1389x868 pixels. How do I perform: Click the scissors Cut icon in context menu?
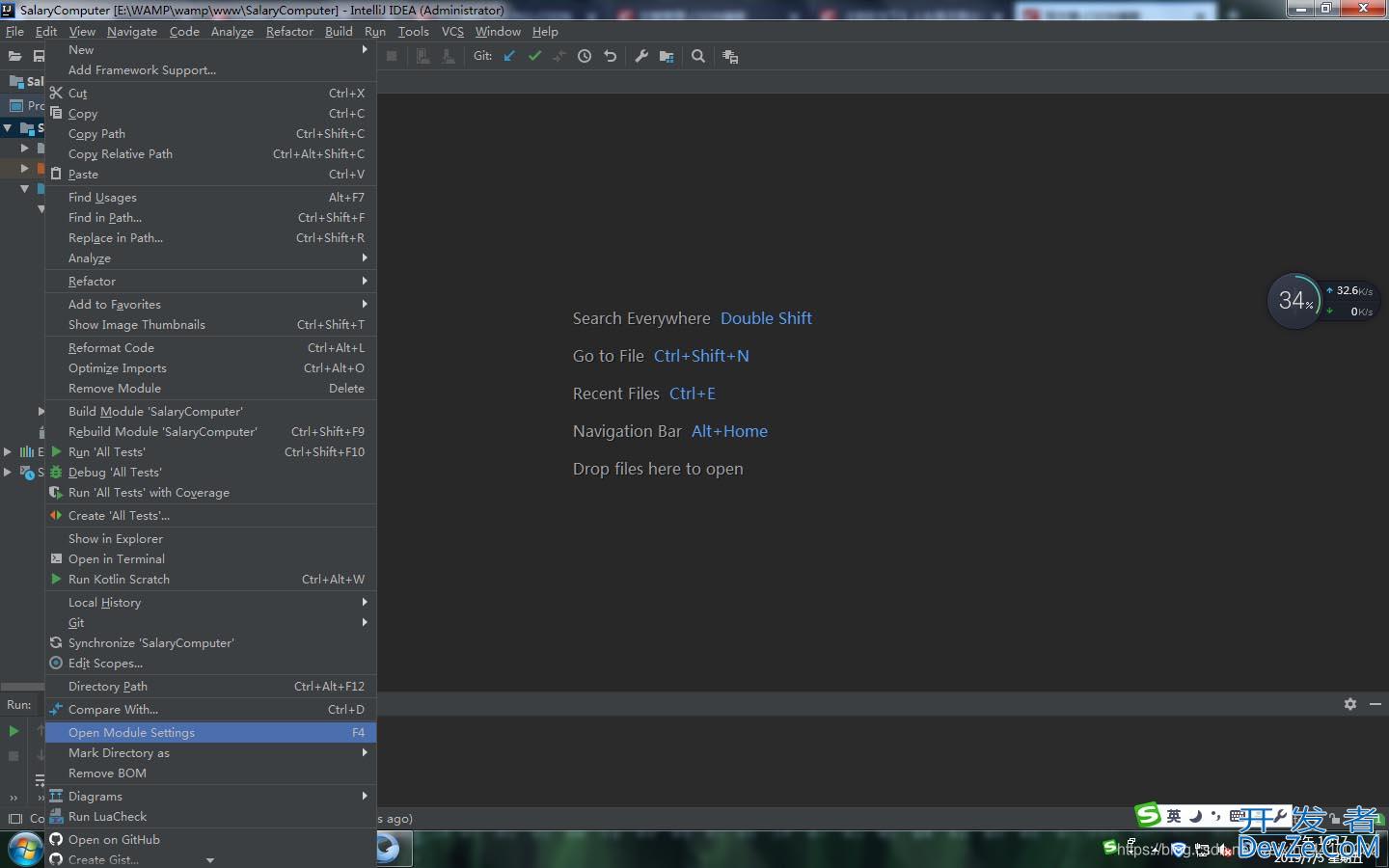click(x=56, y=93)
